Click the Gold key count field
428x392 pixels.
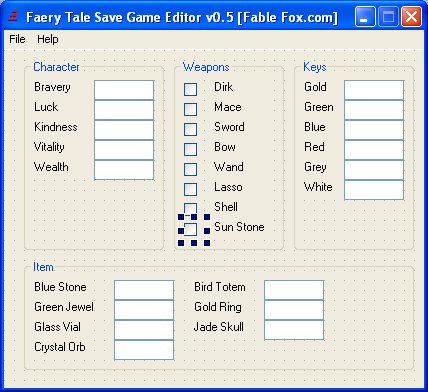[374, 90]
